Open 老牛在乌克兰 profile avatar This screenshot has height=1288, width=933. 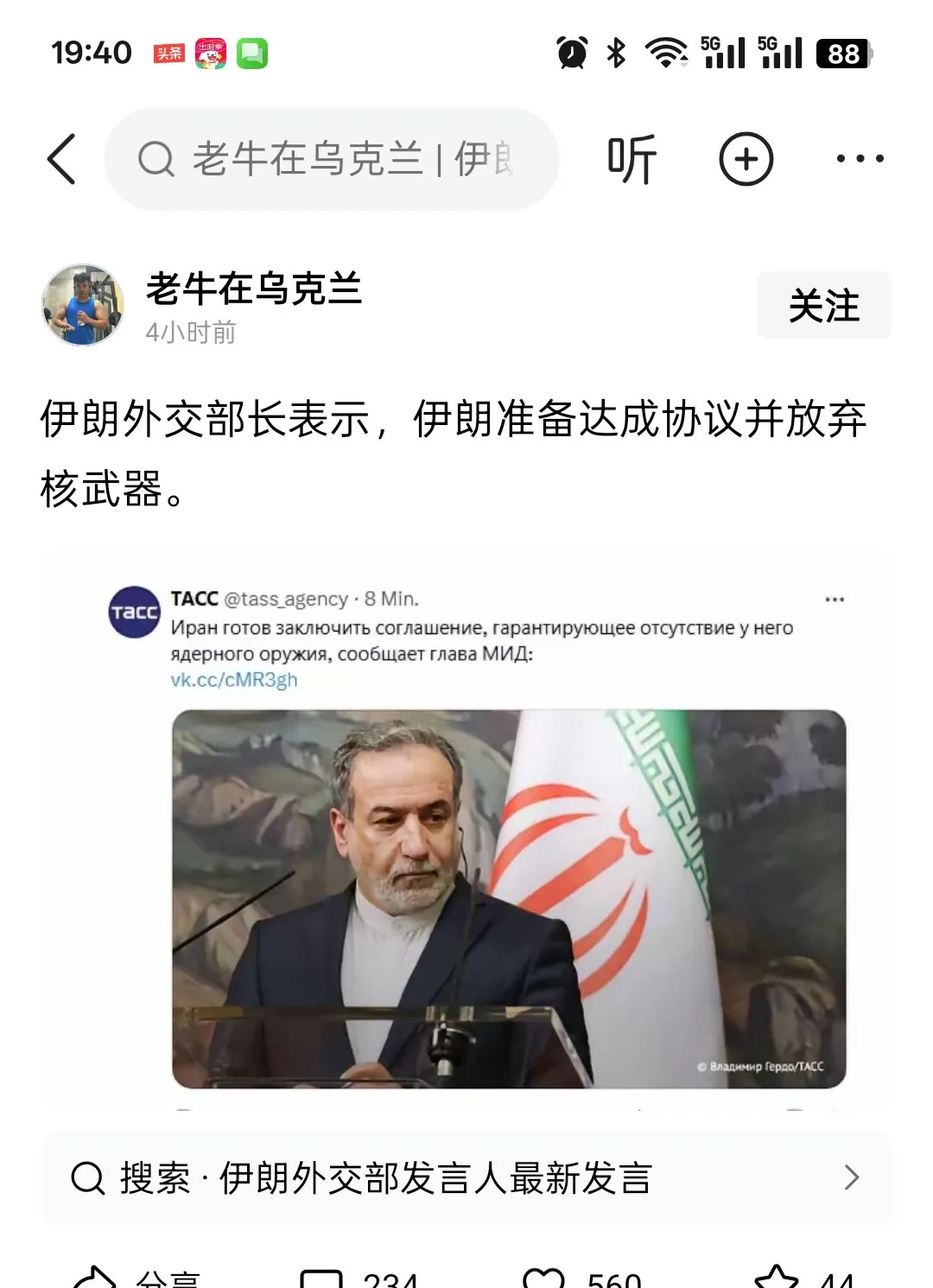click(83, 305)
